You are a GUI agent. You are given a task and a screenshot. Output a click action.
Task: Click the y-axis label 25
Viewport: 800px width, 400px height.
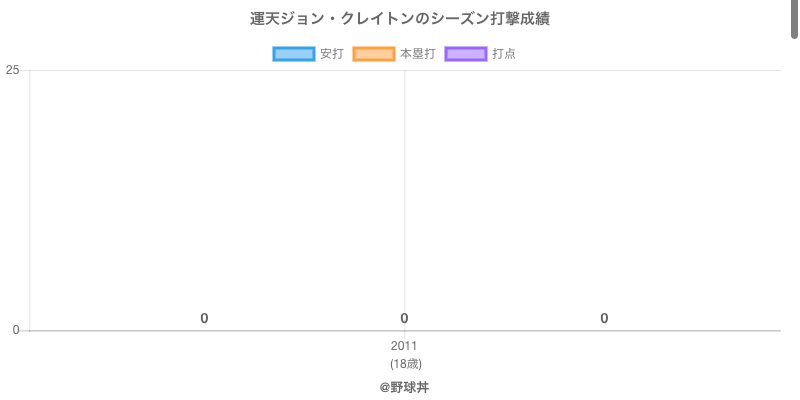coord(13,70)
